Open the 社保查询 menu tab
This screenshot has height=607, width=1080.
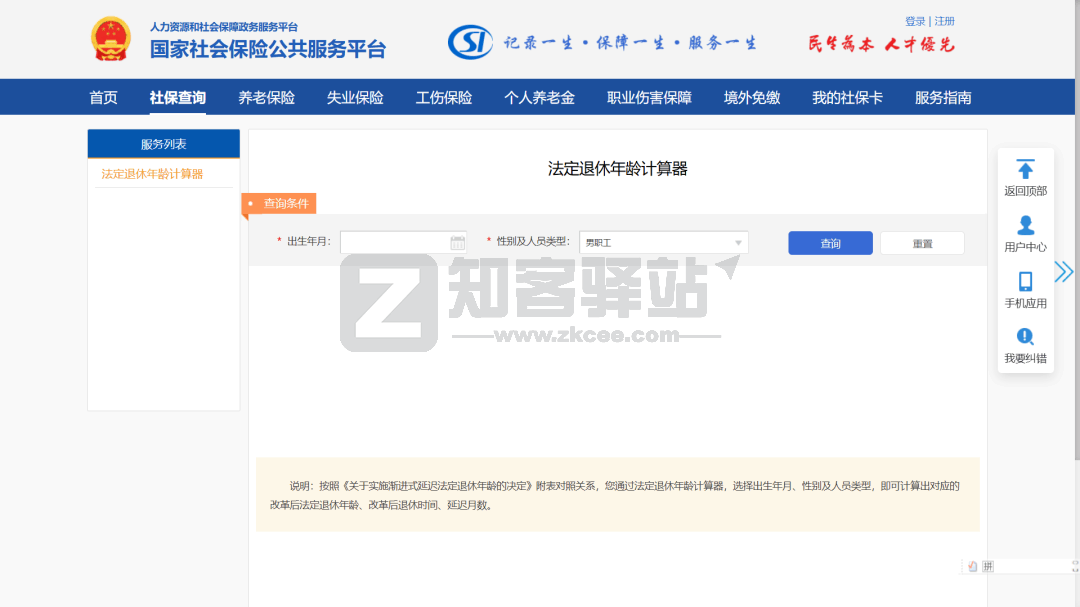click(178, 97)
